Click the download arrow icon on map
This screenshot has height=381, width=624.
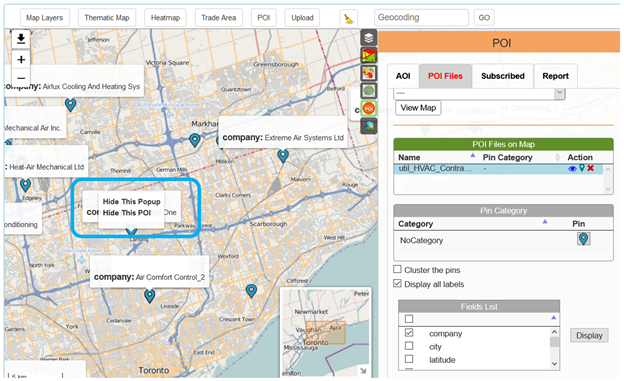21,39
